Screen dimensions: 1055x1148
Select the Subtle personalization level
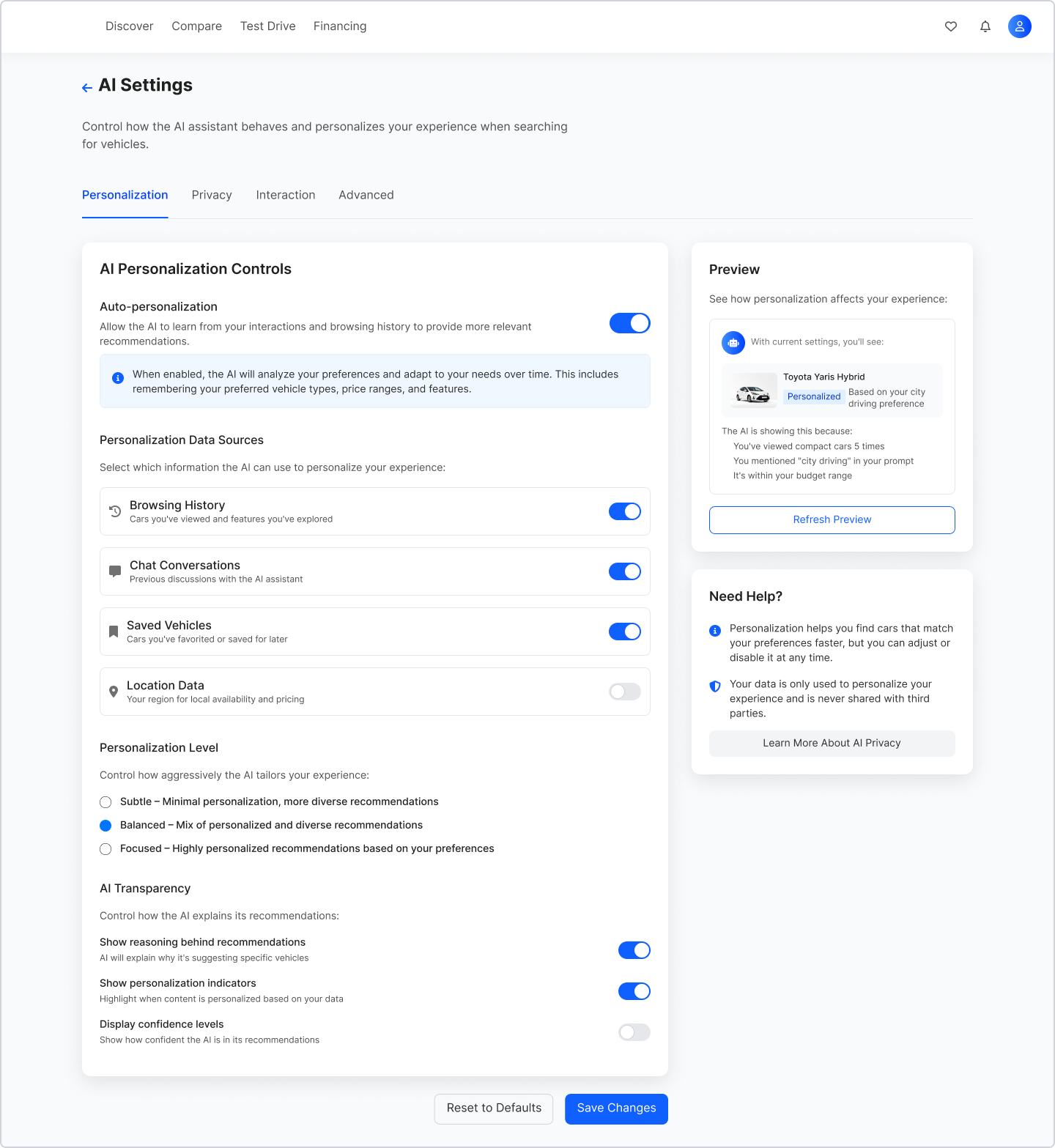pos(105,802)
